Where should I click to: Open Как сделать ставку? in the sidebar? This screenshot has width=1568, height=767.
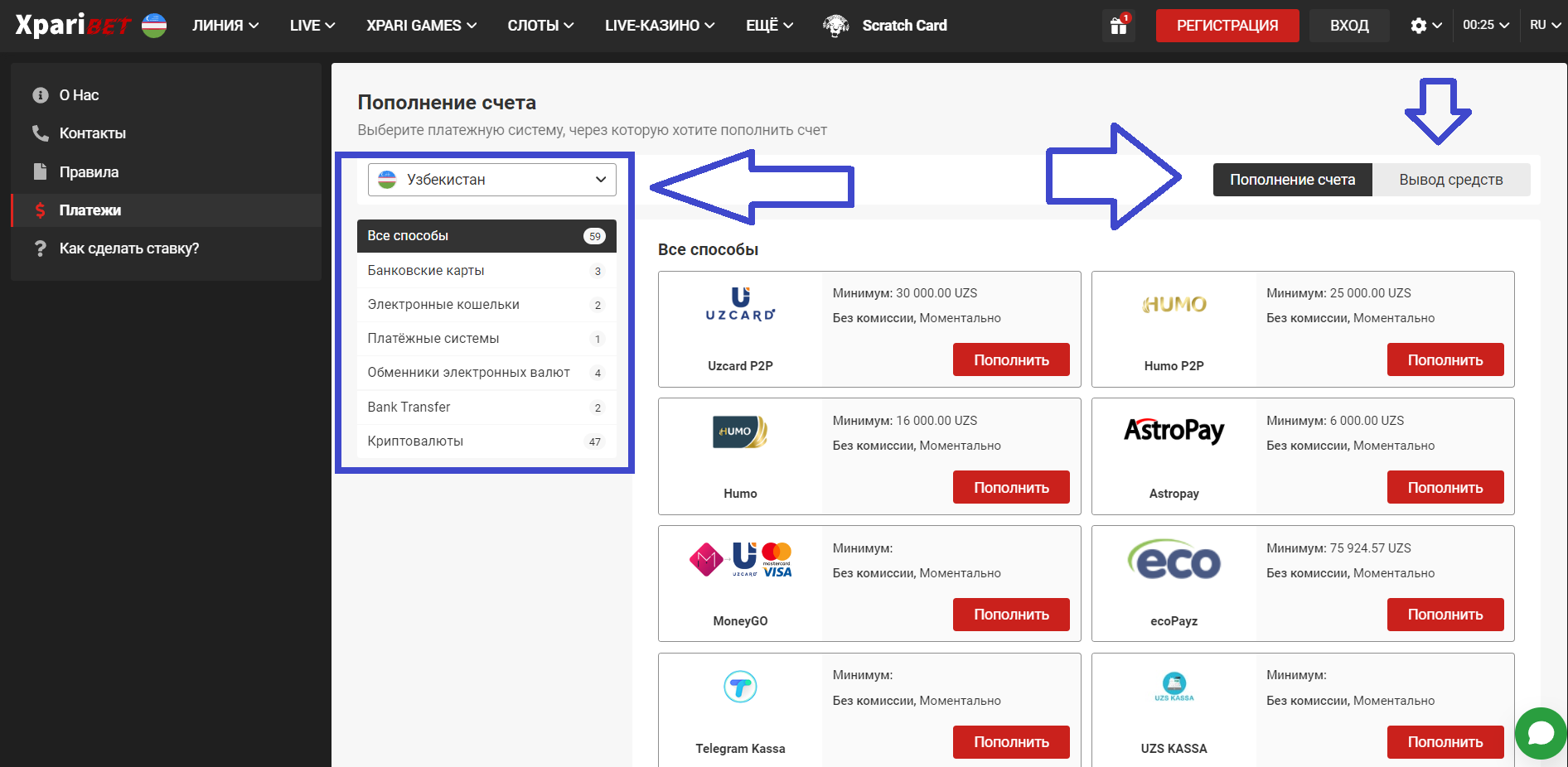pyautogui.click(x=166, y=248)
